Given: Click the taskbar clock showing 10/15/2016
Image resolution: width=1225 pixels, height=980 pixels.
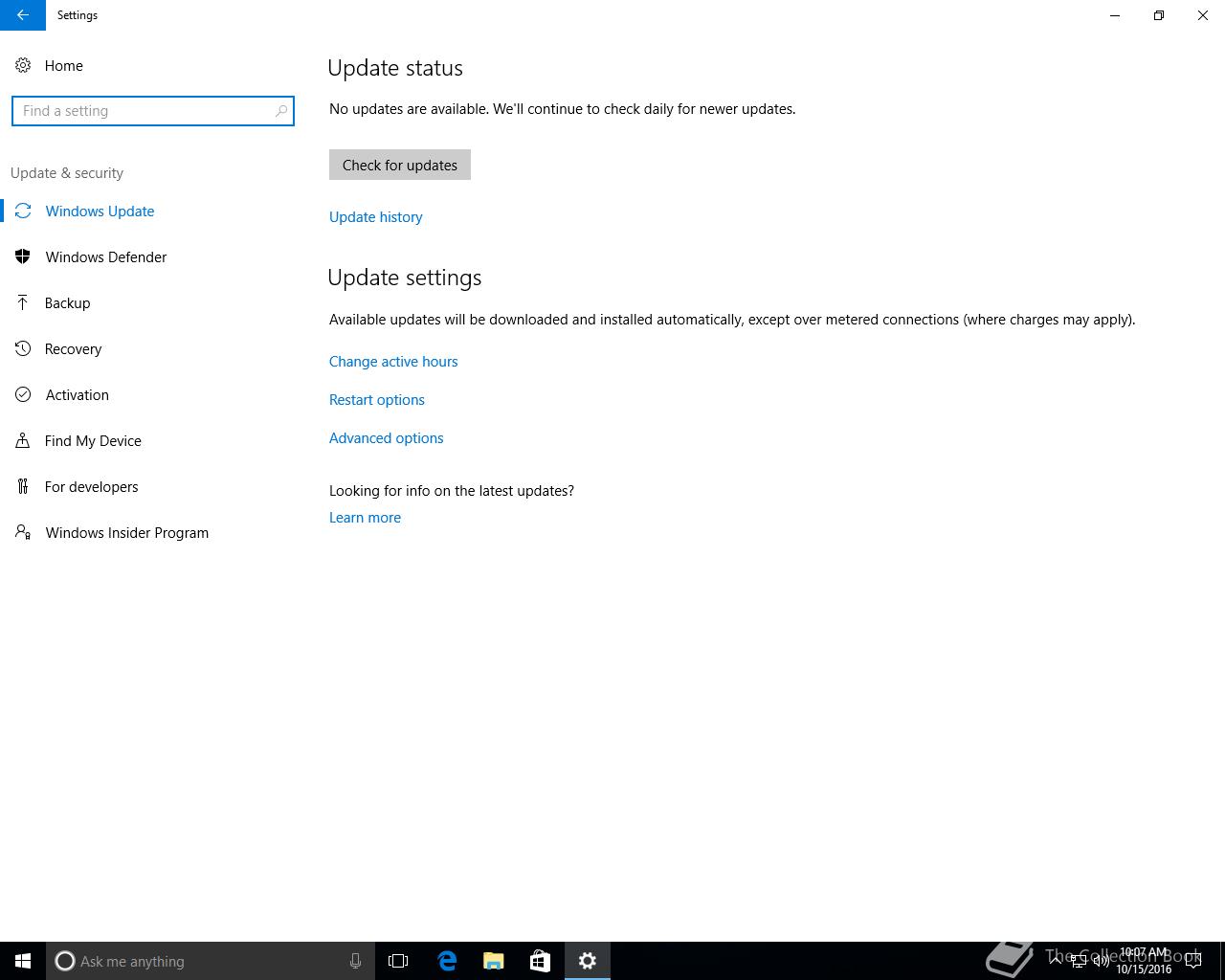Looking at the screenshot, I should (x=1144, y=961).
